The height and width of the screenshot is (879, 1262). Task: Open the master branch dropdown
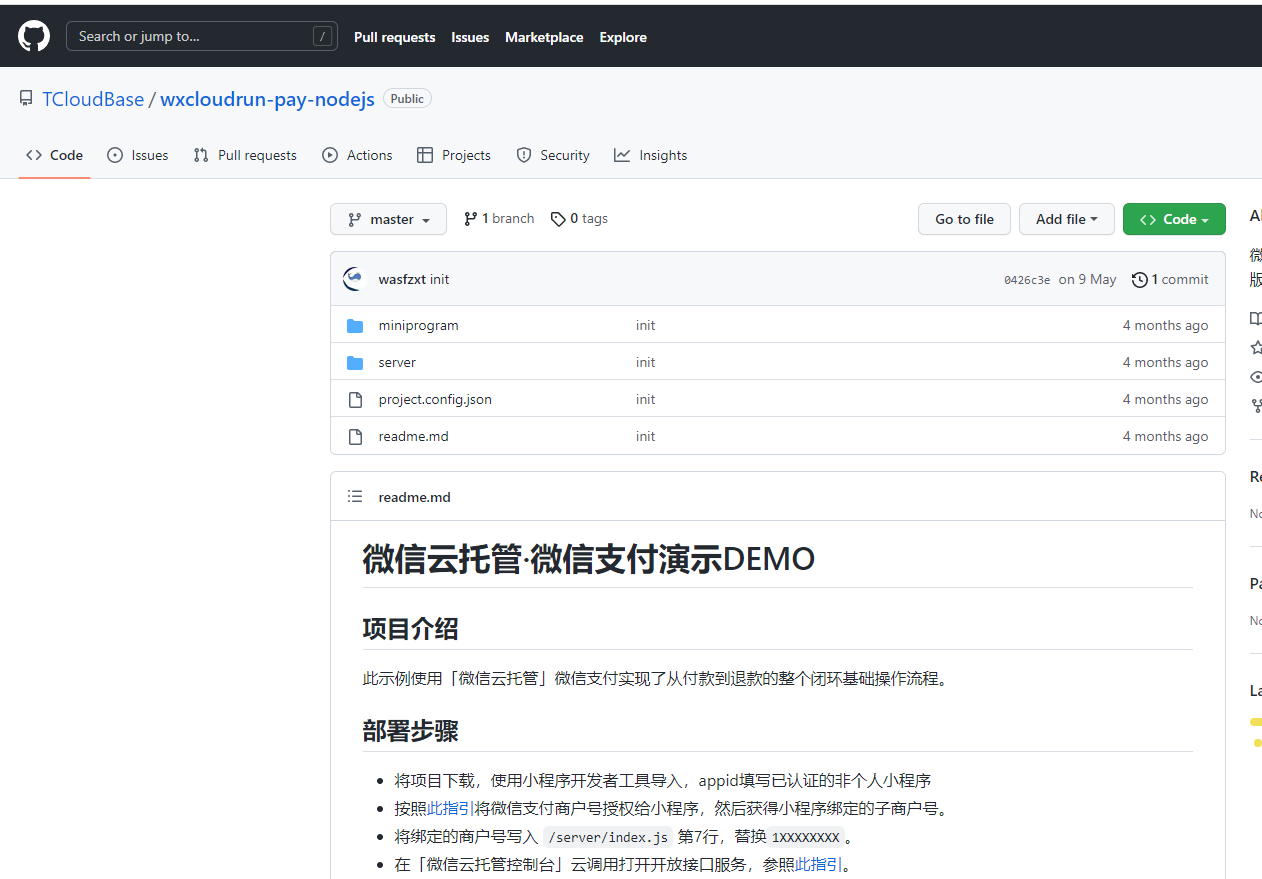pyautogui.click(x=388, y=219)
